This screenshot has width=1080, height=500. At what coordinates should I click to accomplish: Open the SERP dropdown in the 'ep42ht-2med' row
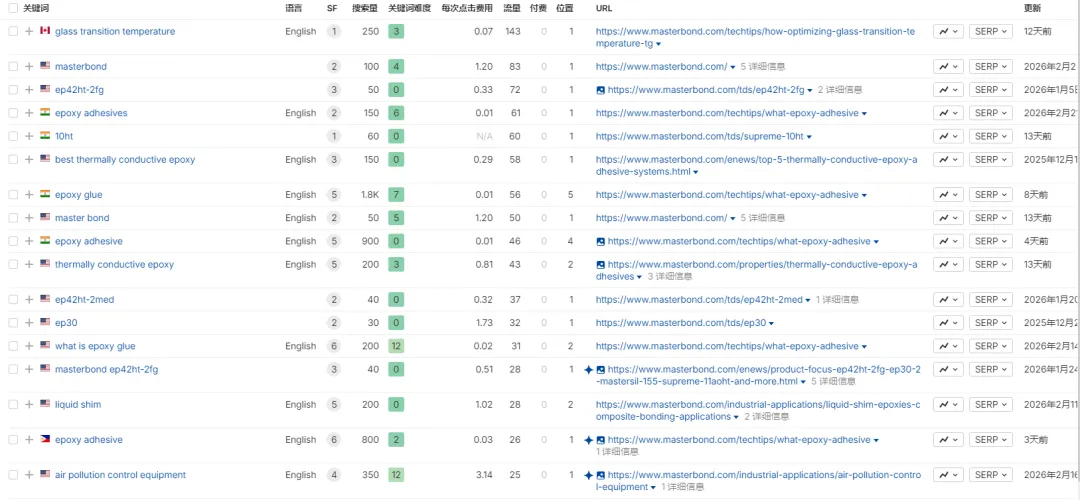[x=990, y=300]
